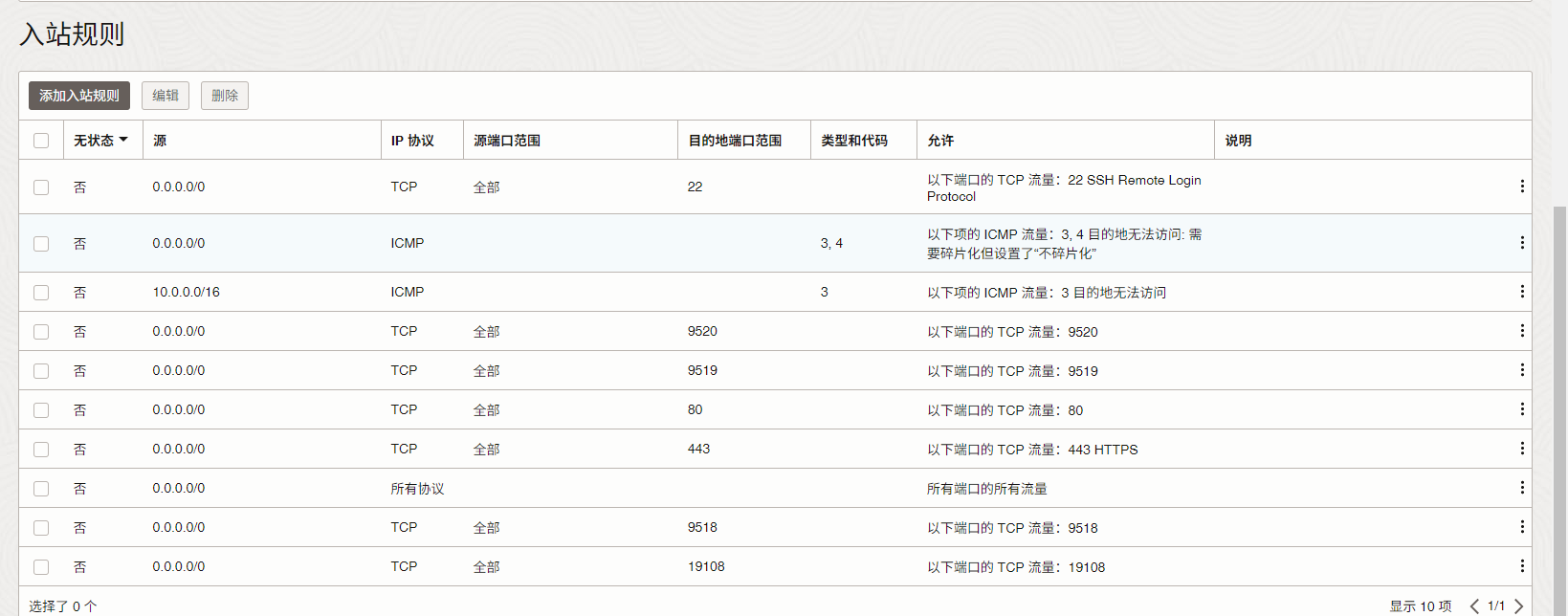Open actions menu for 443 HTTPS rule
Screen dimensions: 1568x616
click(1521, 449)
